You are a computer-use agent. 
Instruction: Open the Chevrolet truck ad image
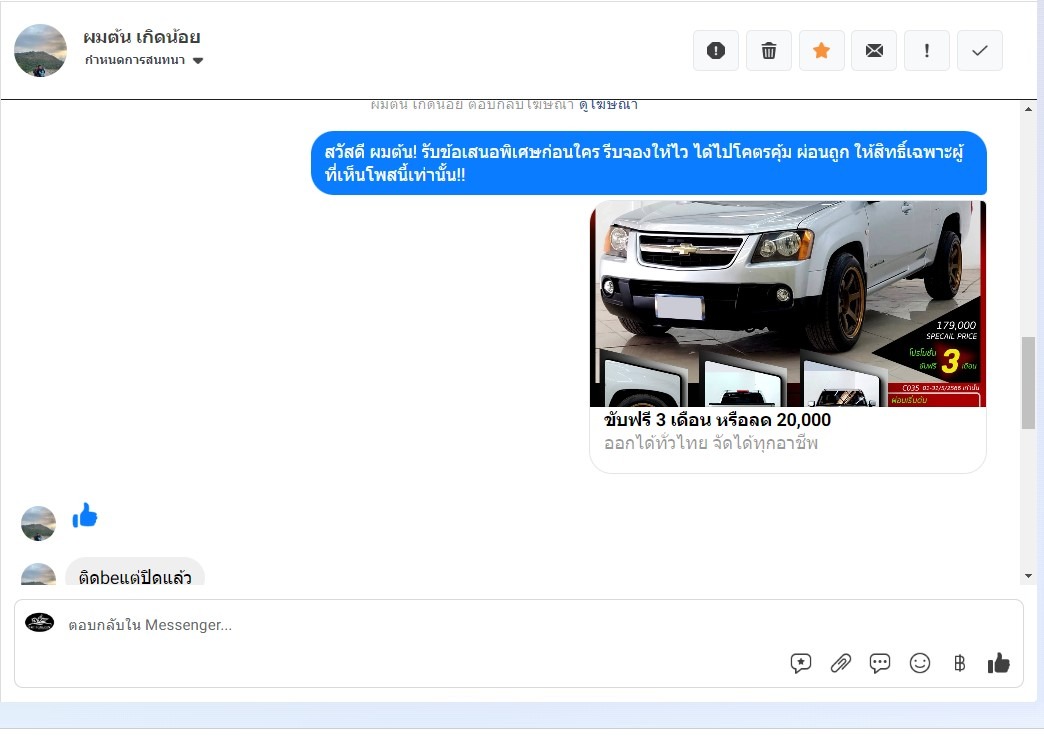point(788,303)
